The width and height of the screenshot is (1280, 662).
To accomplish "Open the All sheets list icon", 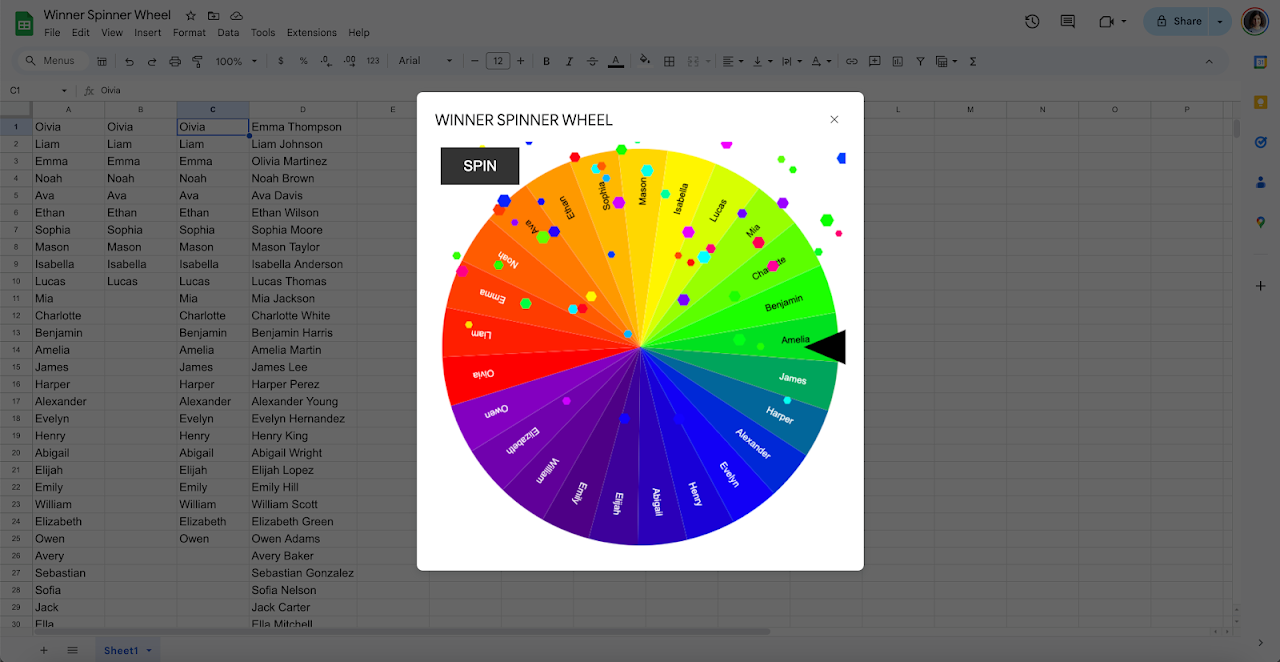I will pyautogui.click(x=72, y=650).
